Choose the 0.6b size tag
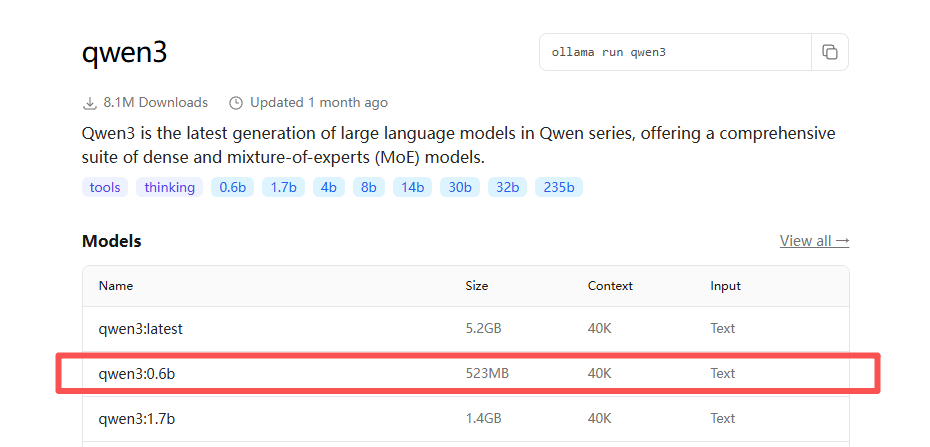This screenshot has width=930, height=447. click(232, 187)
